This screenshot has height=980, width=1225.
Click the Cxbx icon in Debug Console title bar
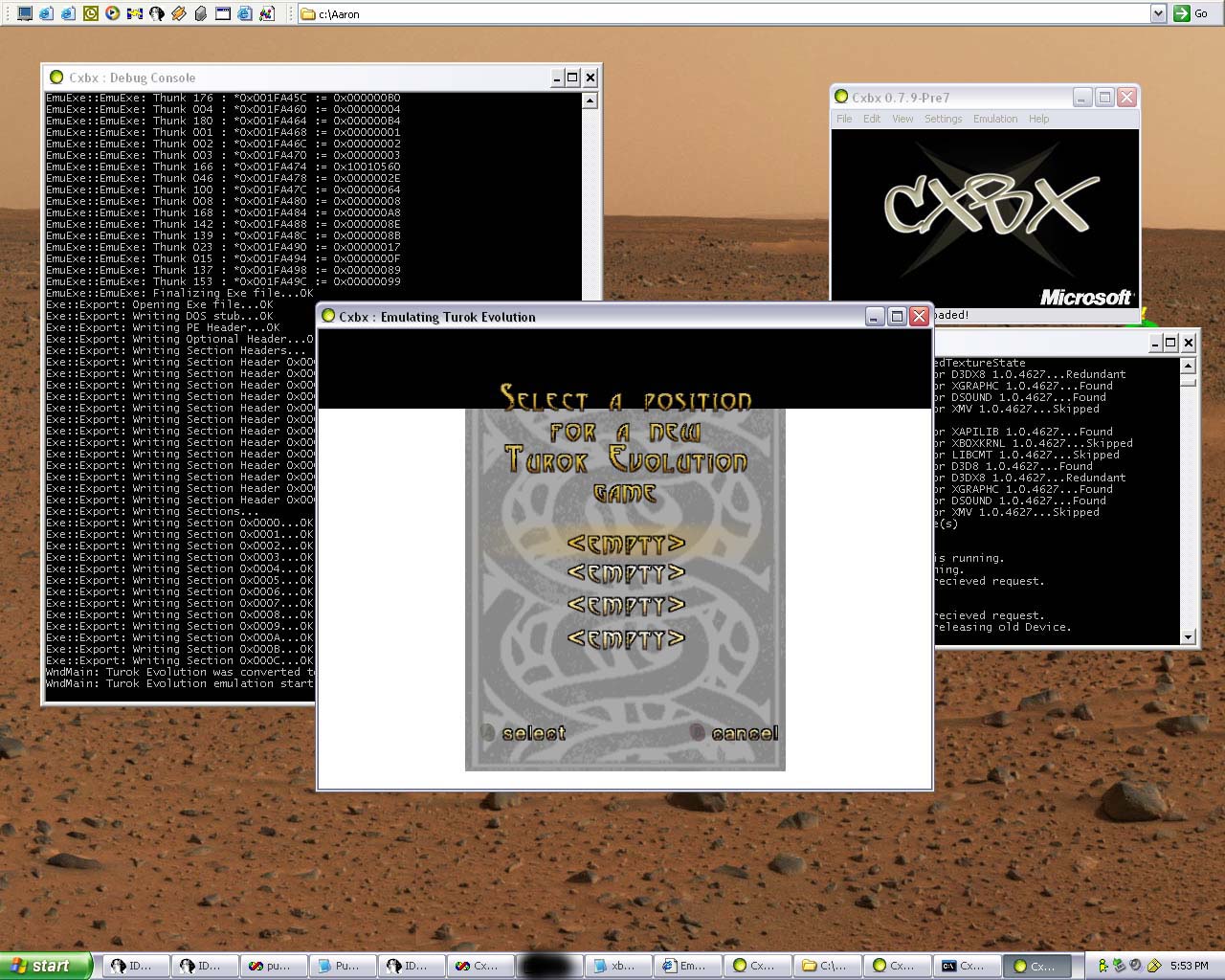click(56, 78)
